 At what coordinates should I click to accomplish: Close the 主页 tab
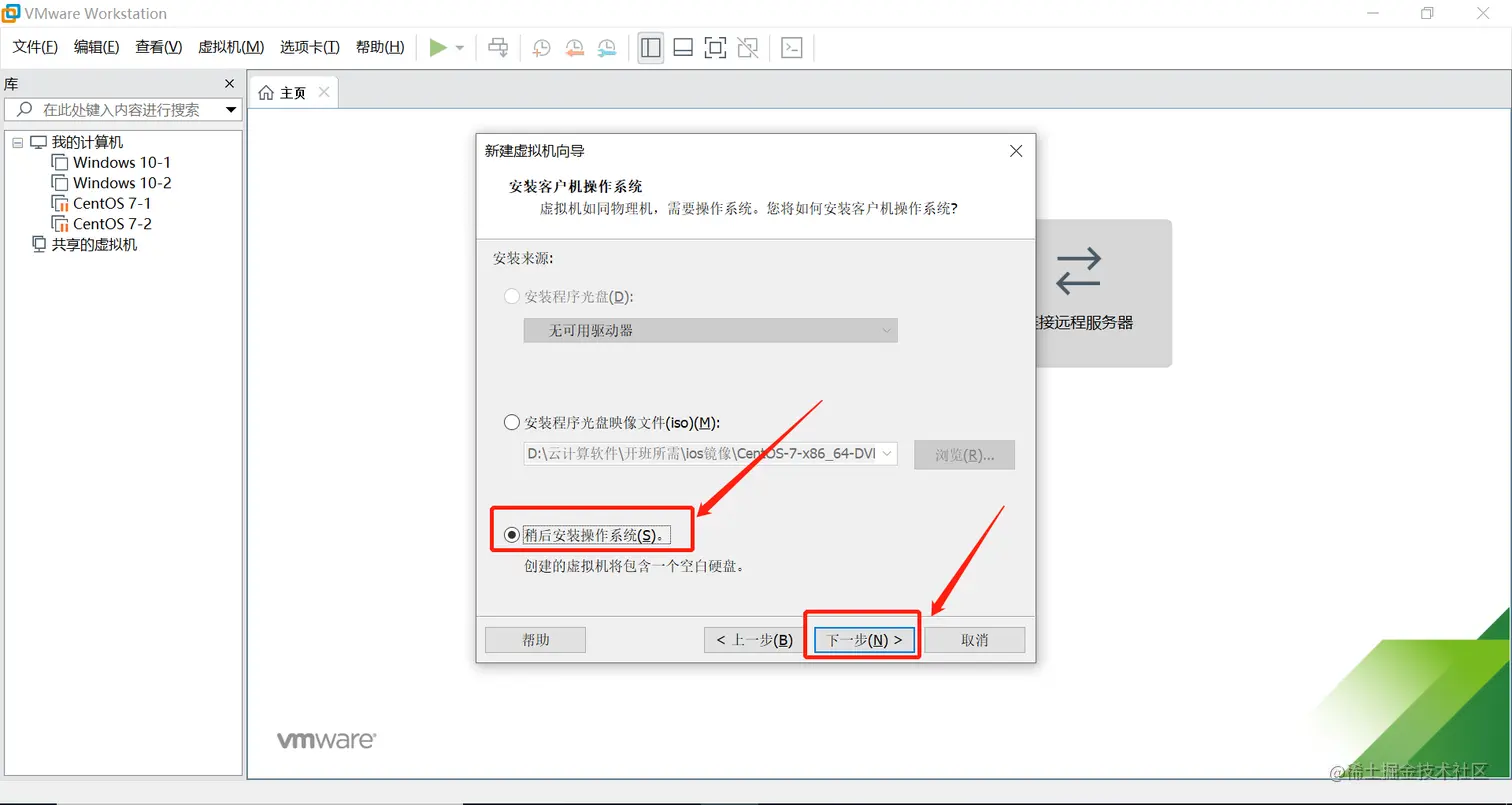click(x=324, y=92)
